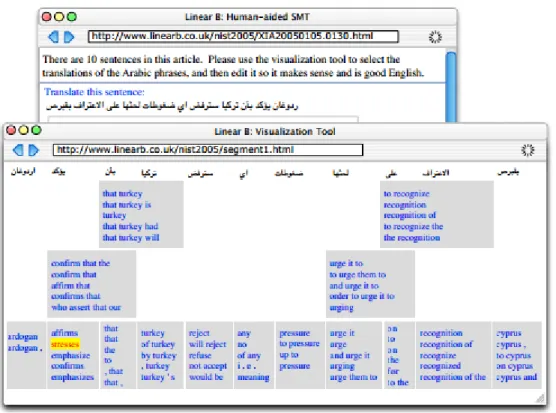Choose 'meaning' translation
Screen dimensions: 556x413
[x=253, y=377]
